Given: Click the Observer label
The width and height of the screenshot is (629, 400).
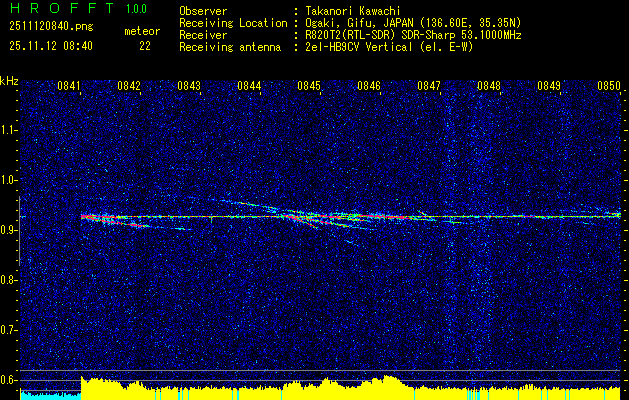Looking at the screenshot, I should coord(203,11).
